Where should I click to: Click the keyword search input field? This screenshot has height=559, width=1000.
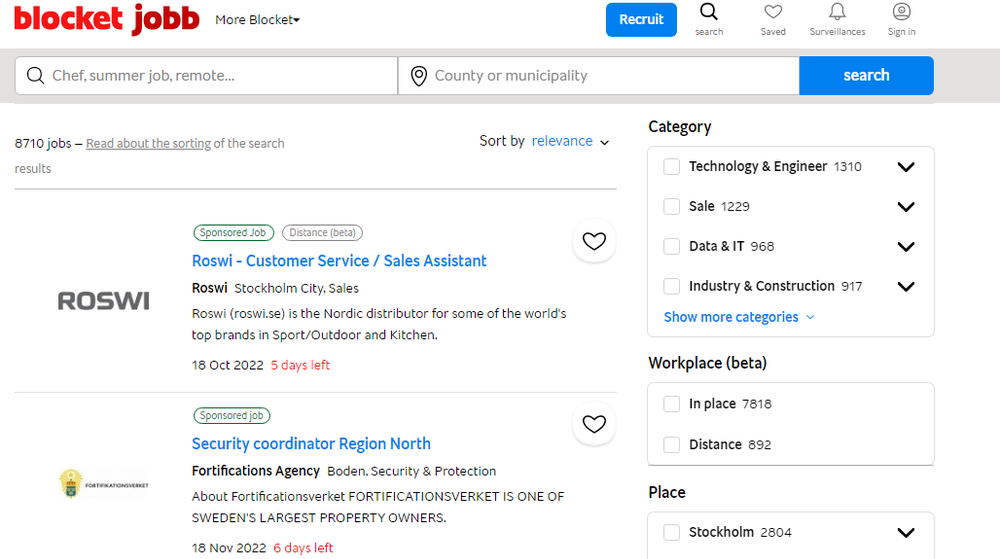[x=206, y=76]
